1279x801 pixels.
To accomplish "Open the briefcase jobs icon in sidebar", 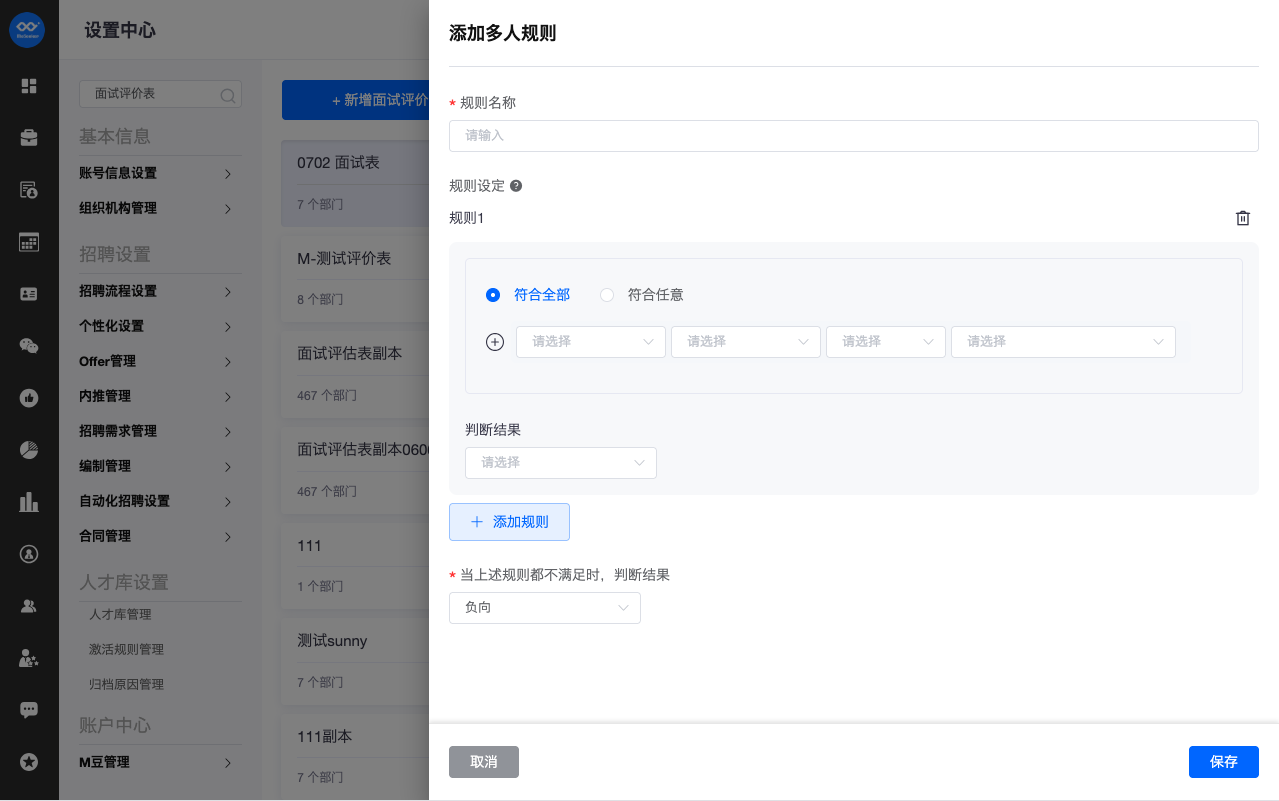I will click(29, 137).
